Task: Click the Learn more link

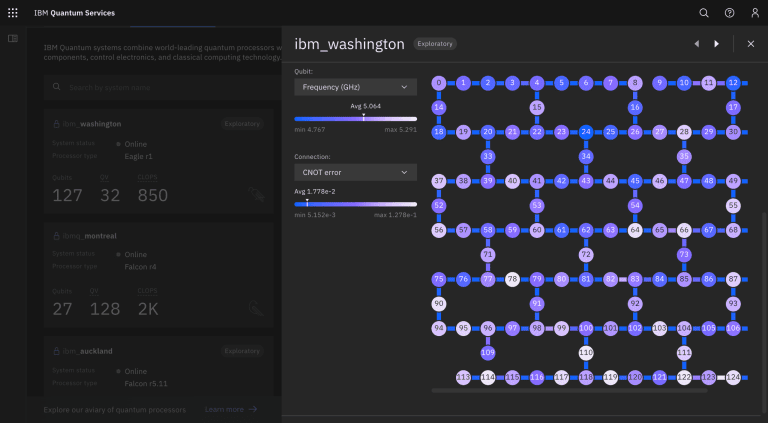Action: click(x=230, y=409)
